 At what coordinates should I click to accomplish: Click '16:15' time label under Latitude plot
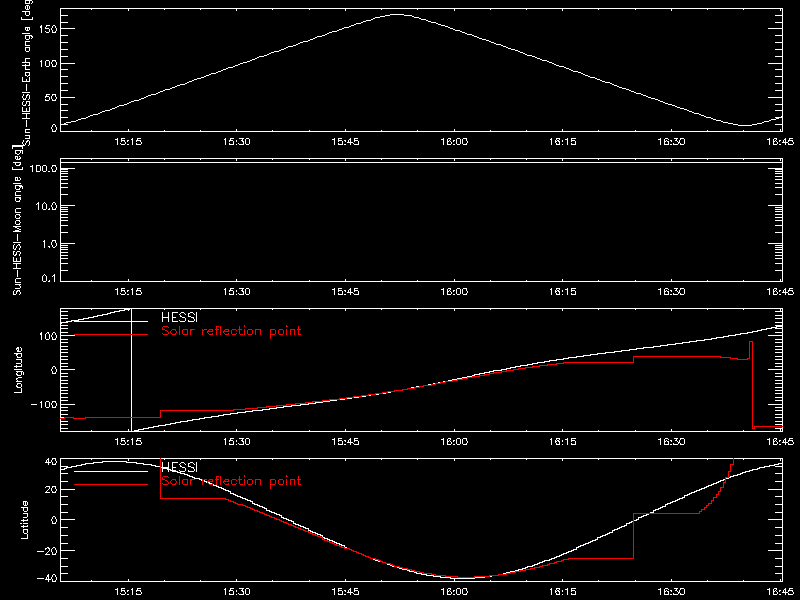(563, 592)
